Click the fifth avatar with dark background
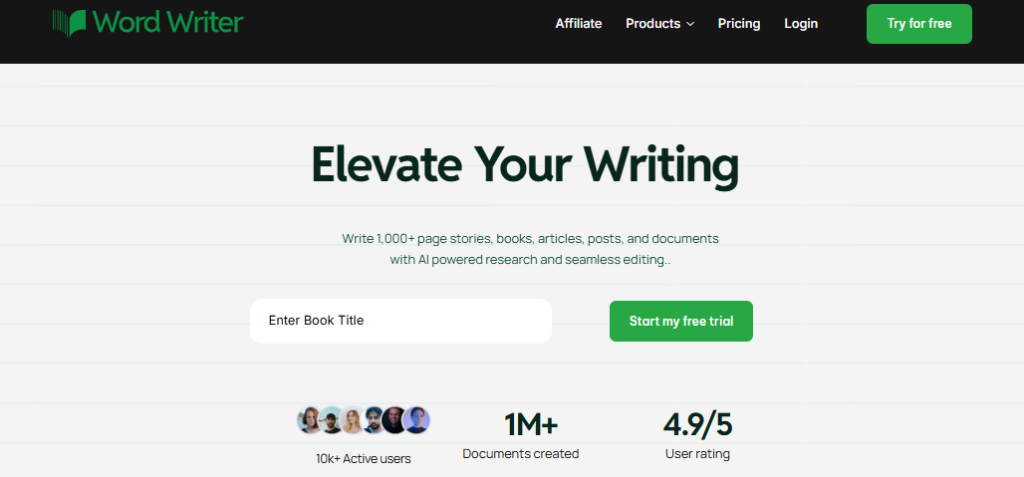 pos(395,420)
